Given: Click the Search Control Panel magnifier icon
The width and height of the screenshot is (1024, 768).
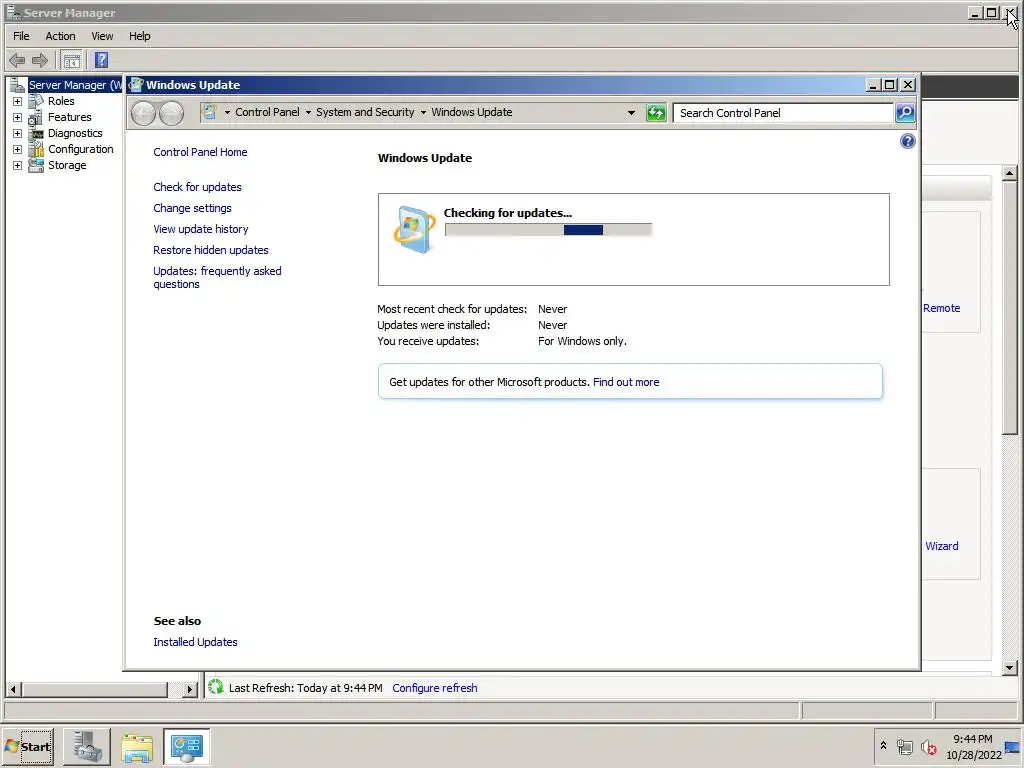Looking at the screenshot, I should tap(905, 113).
